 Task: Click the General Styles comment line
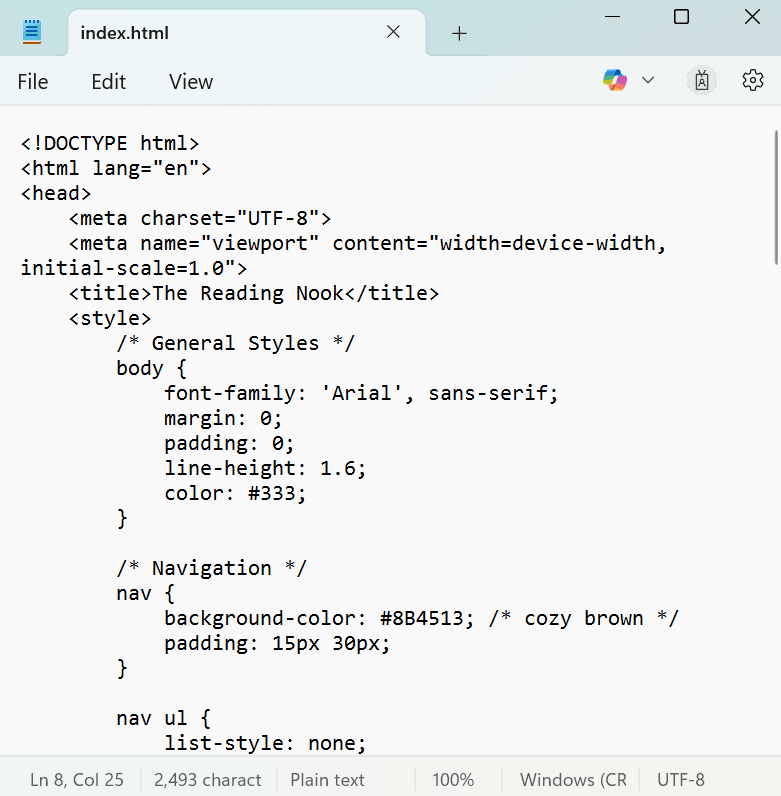[x=236, y=343]
